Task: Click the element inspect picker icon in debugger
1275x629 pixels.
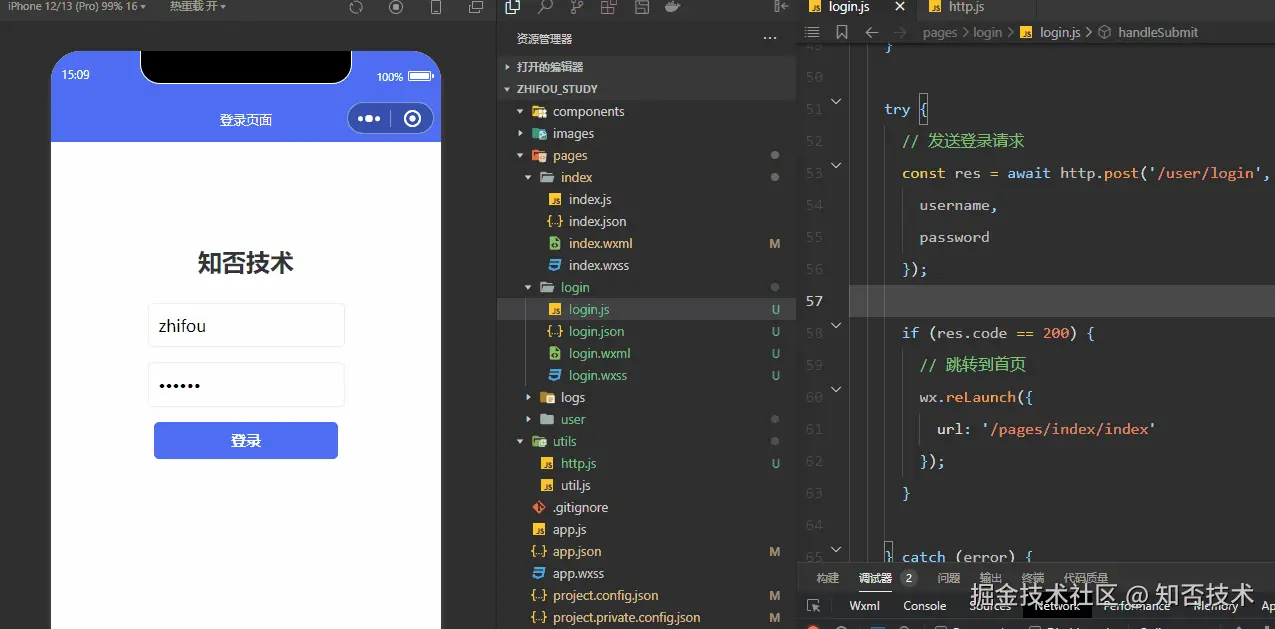Action: 814,606
